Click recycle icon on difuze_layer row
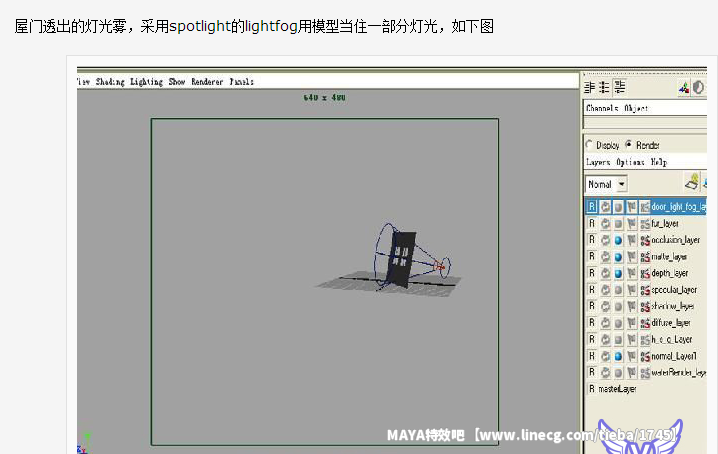Image resolution: width=718 pixels, height=454 pixels. coord(605,323)
